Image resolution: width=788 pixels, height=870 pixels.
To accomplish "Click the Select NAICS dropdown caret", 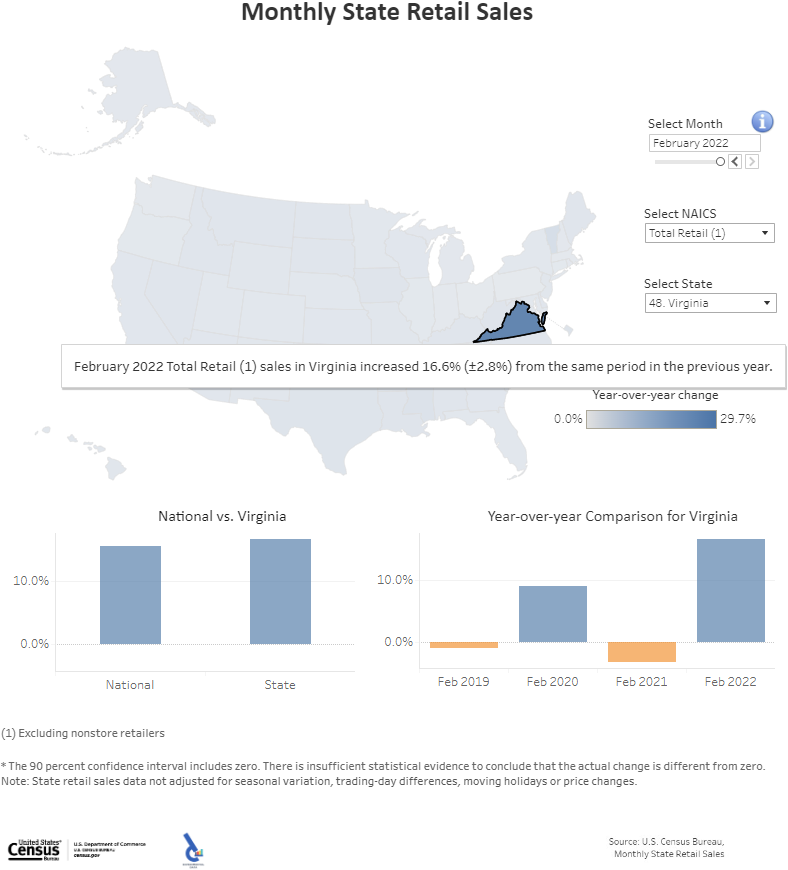I will 764,232.
